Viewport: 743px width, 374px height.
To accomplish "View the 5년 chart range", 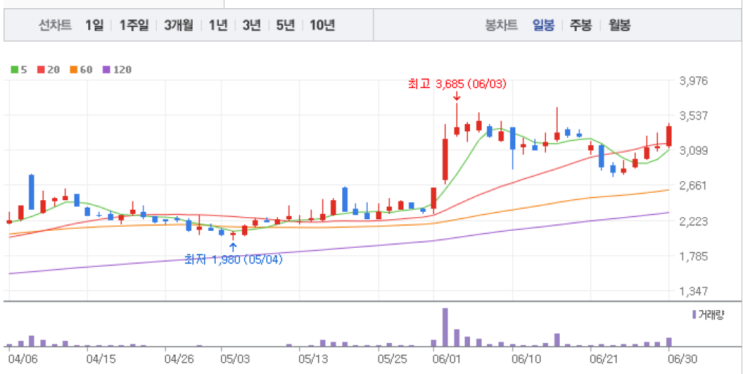I will tap(285, 25).
